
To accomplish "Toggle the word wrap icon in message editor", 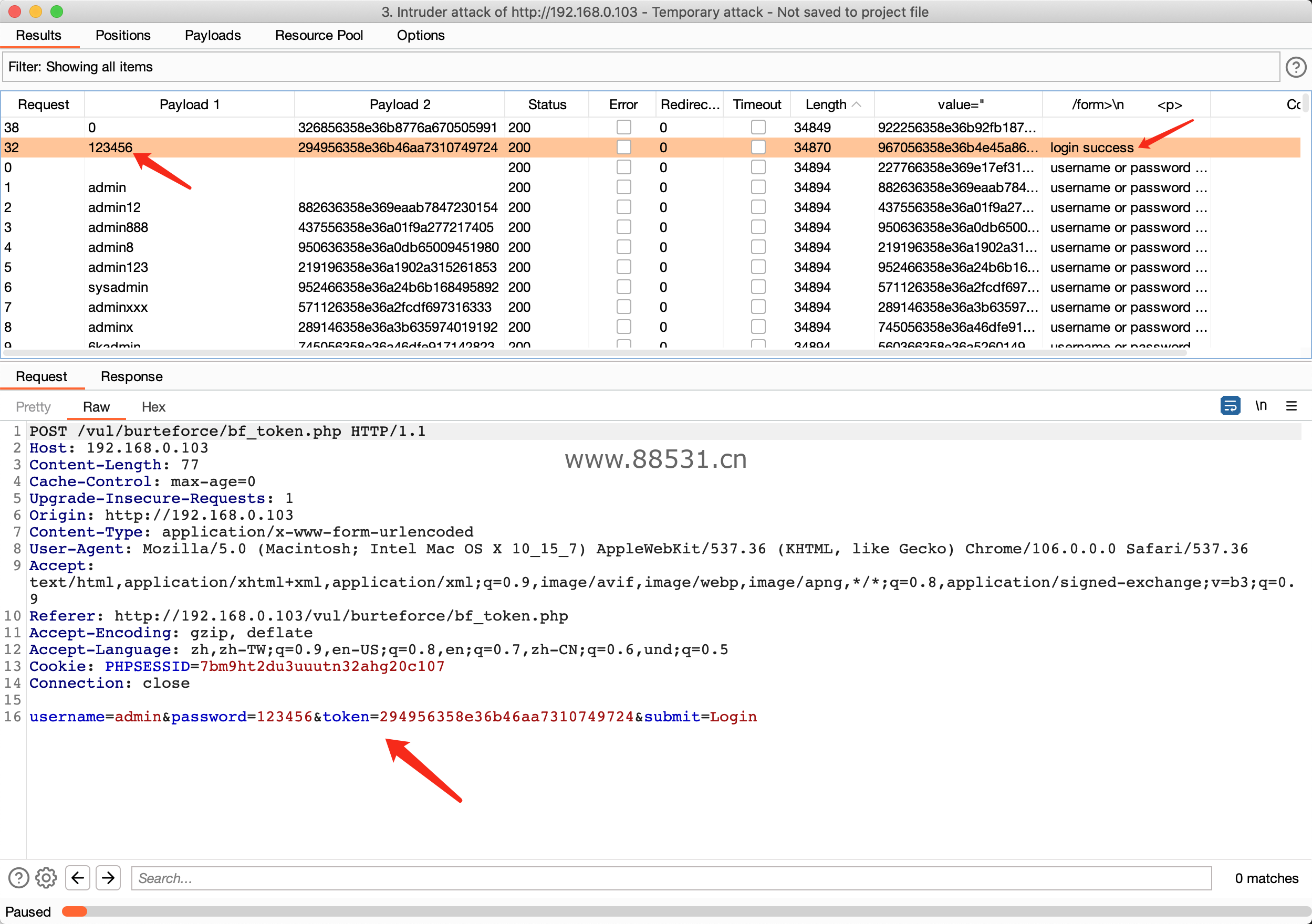I will click(x=1230, y=405).
